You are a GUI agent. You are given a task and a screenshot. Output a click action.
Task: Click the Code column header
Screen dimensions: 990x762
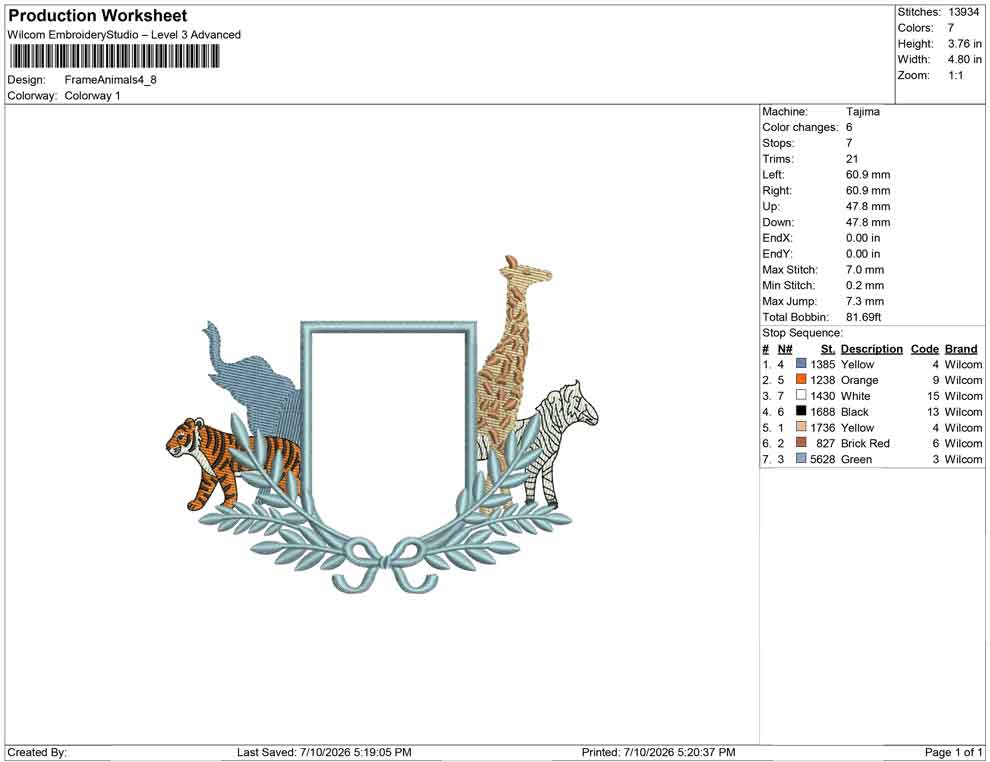[x=925, y=348]
